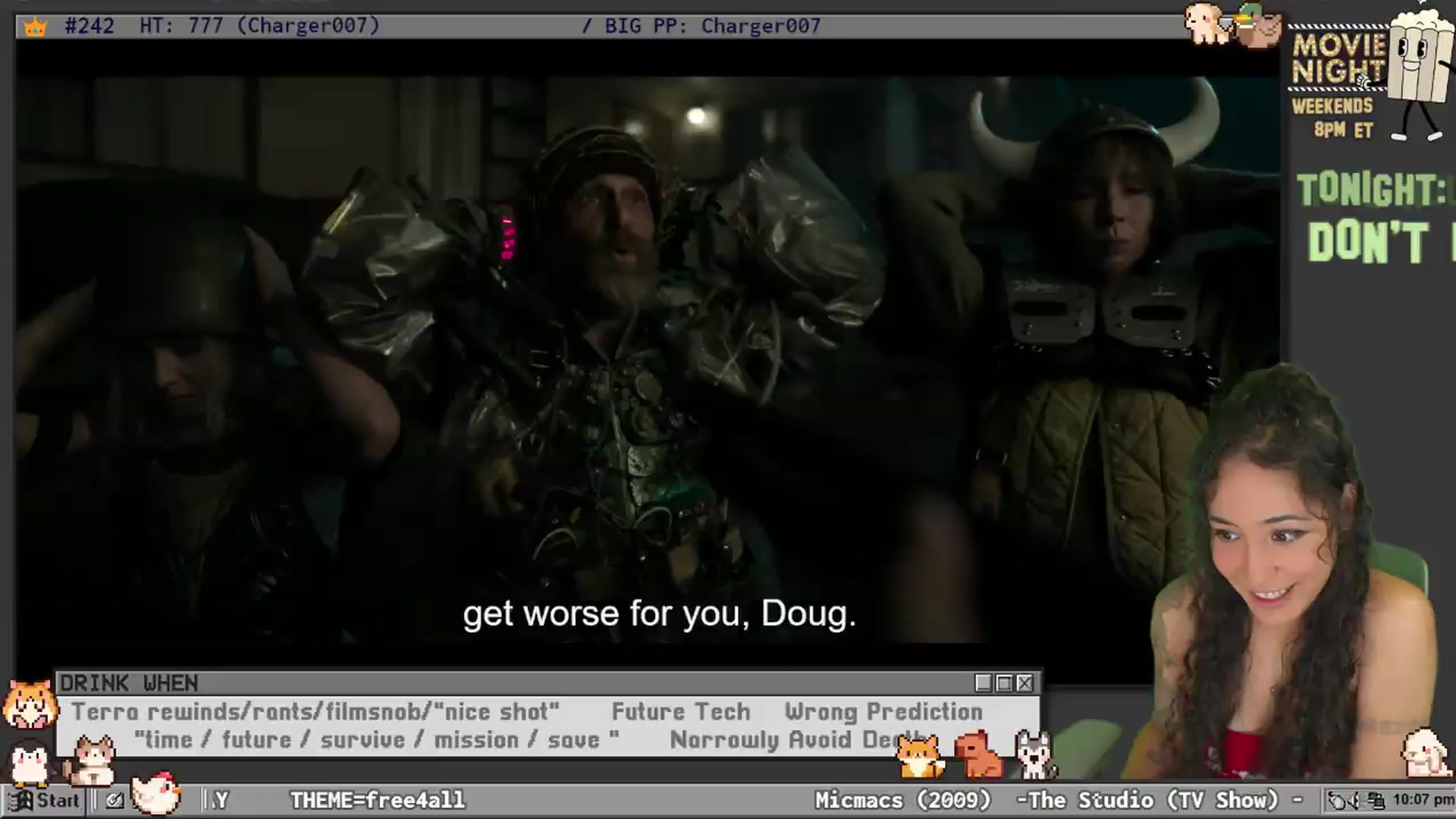Click the 'time / future / survive' rule
Viewport: 1456px width, 819px height.
click(x=376, y=740)
